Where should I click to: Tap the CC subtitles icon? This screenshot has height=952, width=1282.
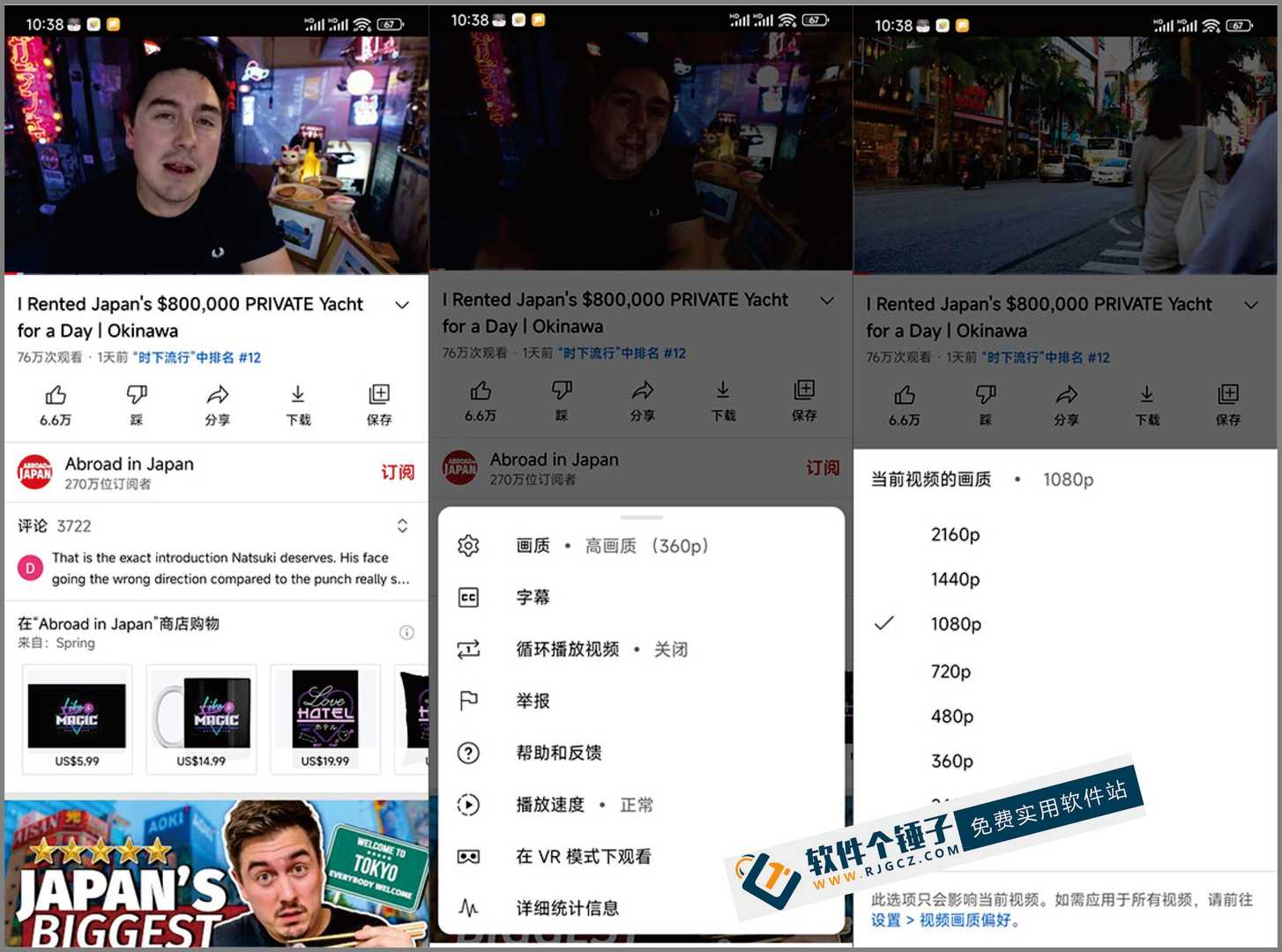click(468, 598)
